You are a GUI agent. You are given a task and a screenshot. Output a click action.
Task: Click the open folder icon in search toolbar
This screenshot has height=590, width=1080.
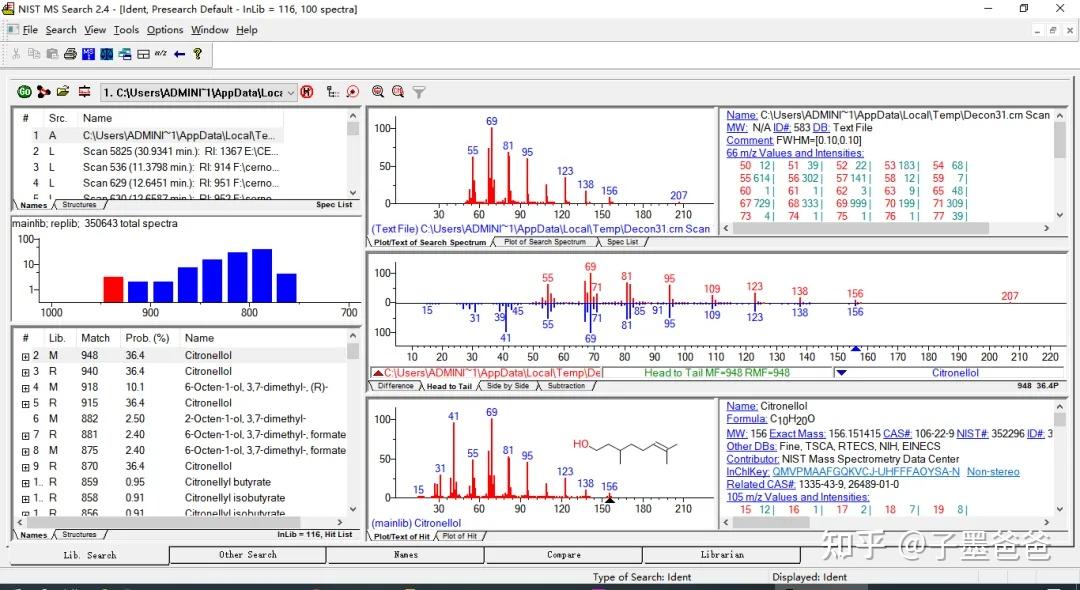point(63,92)
